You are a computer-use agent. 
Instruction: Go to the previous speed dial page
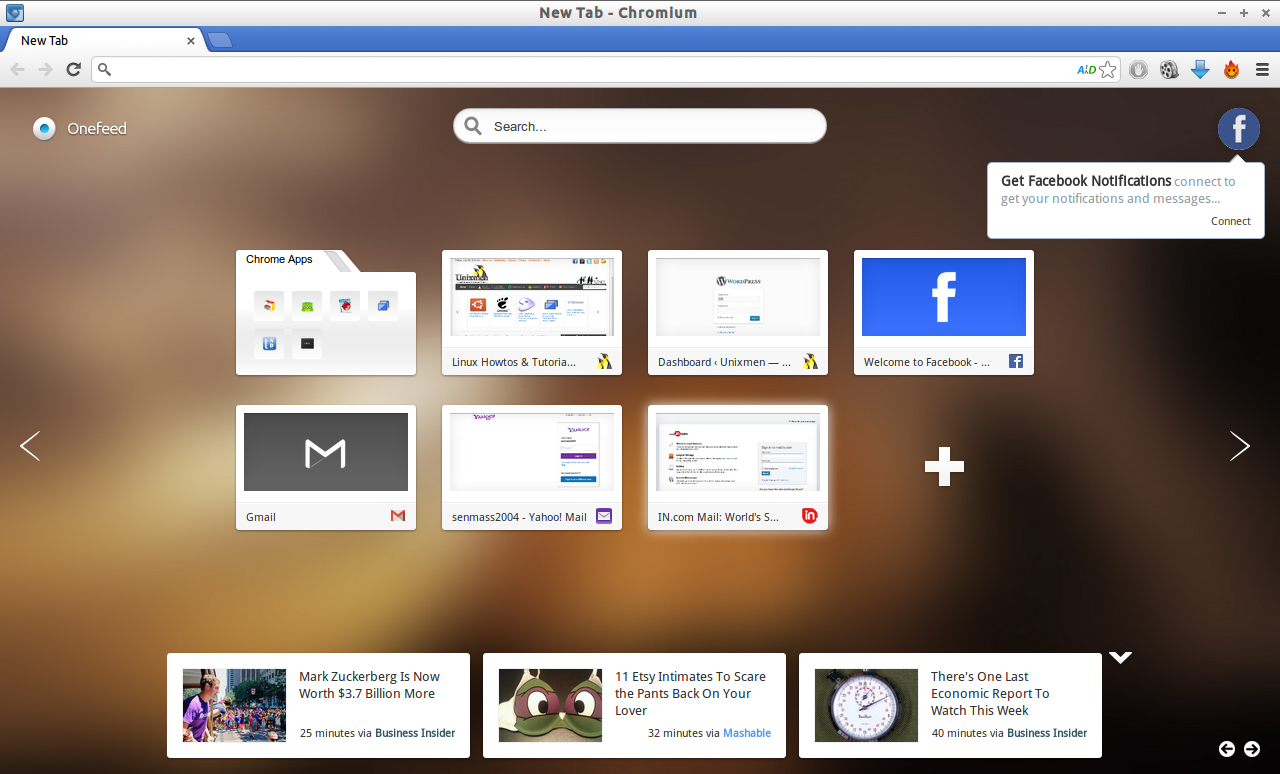tap(30, 446)
